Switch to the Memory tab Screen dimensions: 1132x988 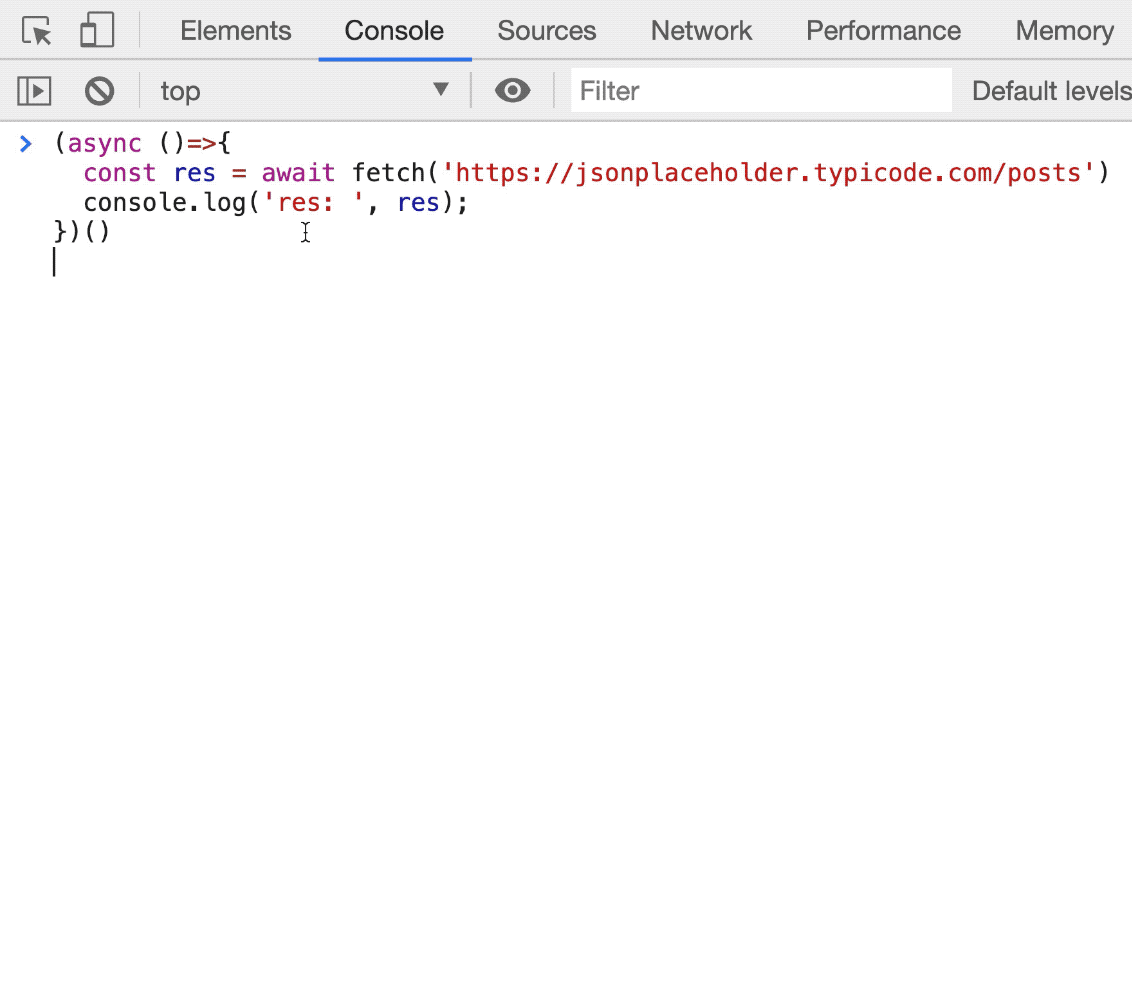coord(1064,31)
